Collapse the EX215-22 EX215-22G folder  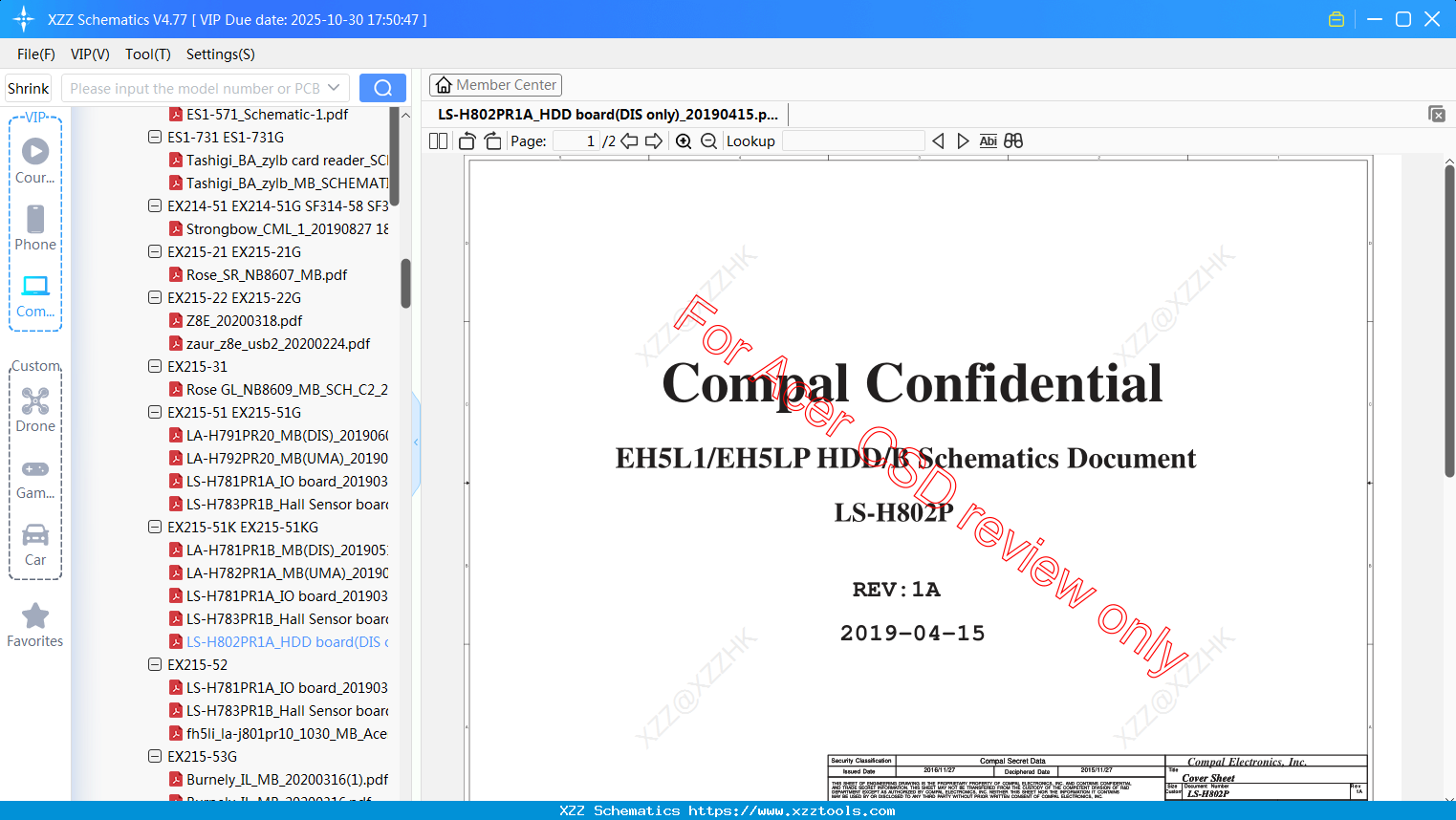pos(155,297)
